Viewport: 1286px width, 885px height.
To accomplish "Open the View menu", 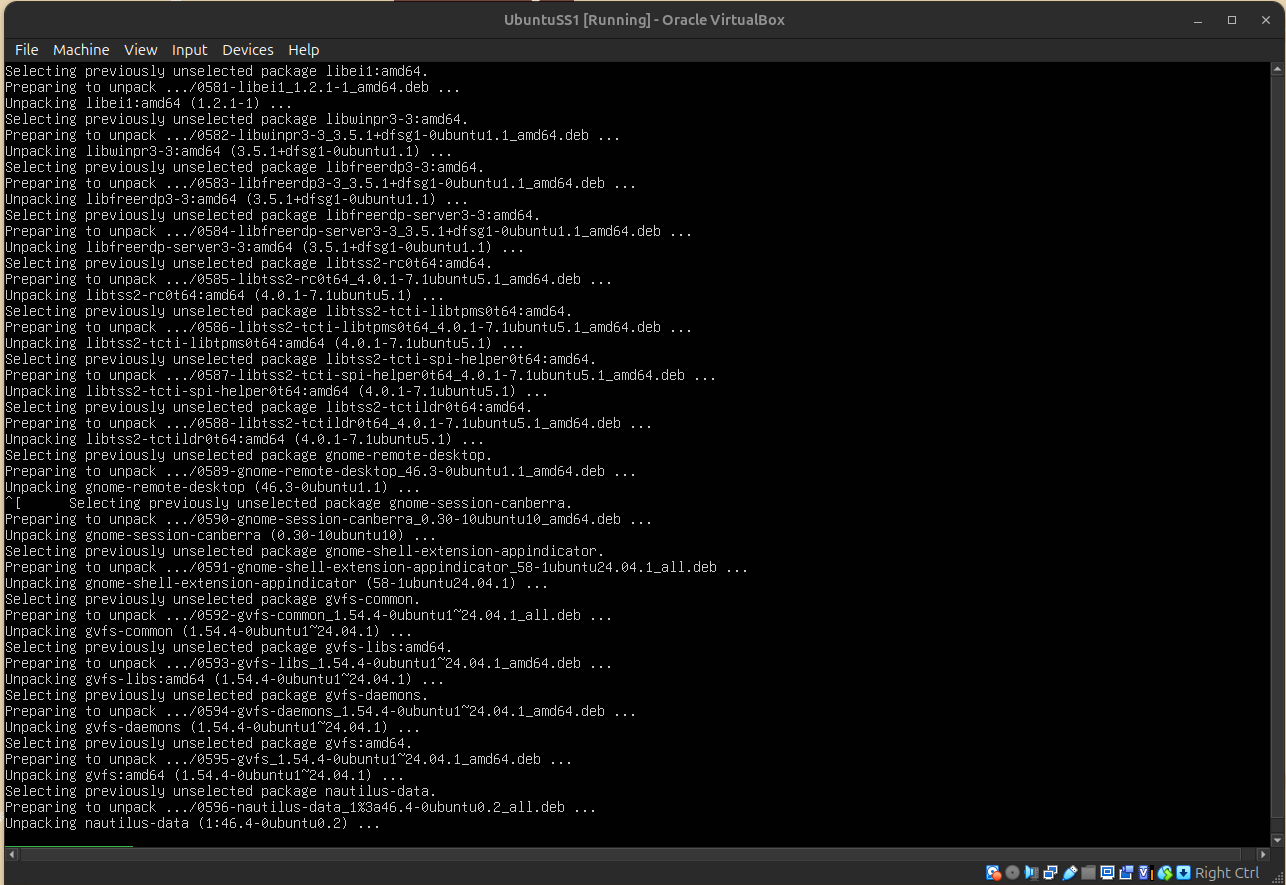I will click(140, 50).
